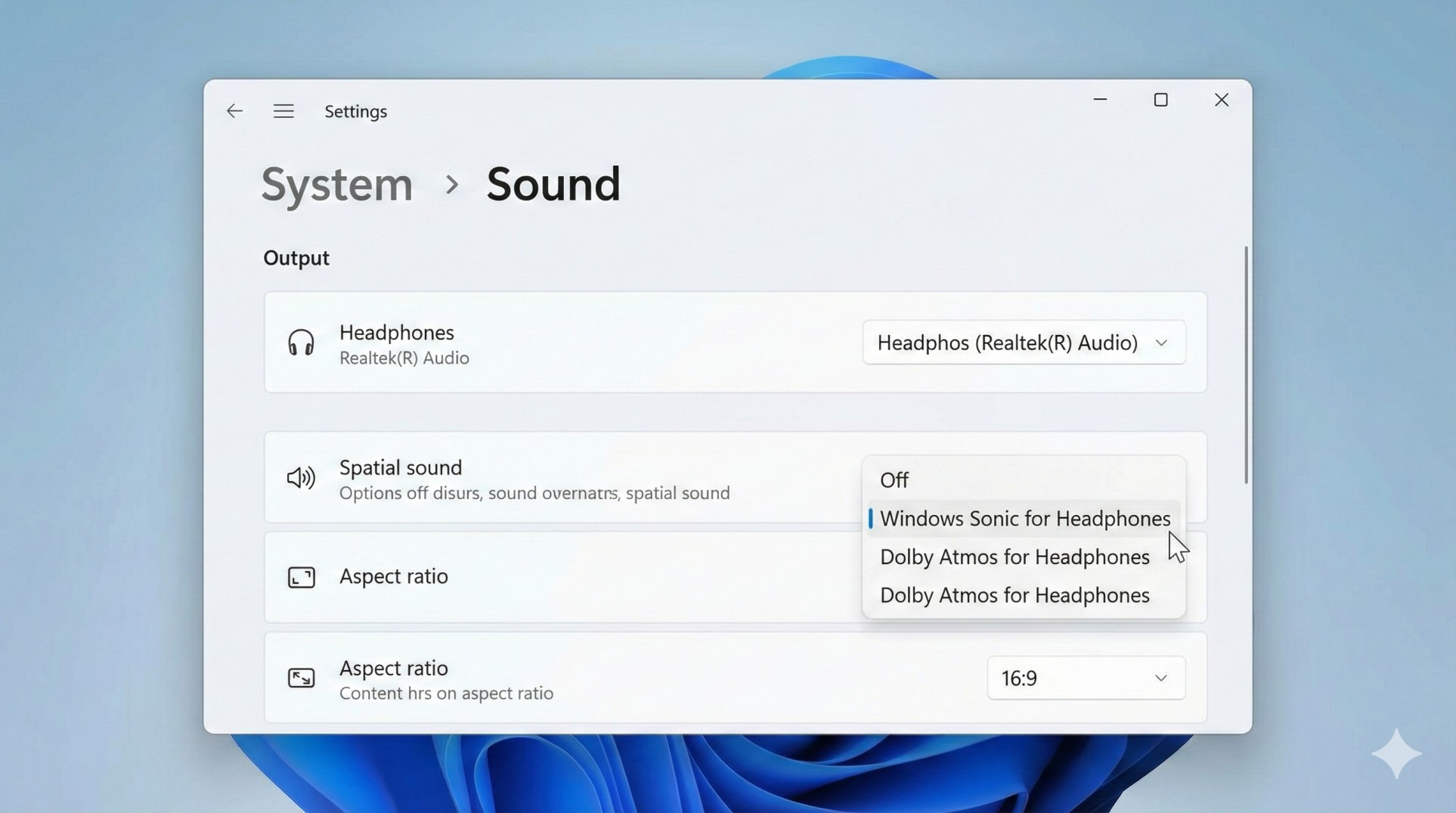1456x813 pixels.
Task: Click the back arrow in Settings
Action: click(234, 110)
